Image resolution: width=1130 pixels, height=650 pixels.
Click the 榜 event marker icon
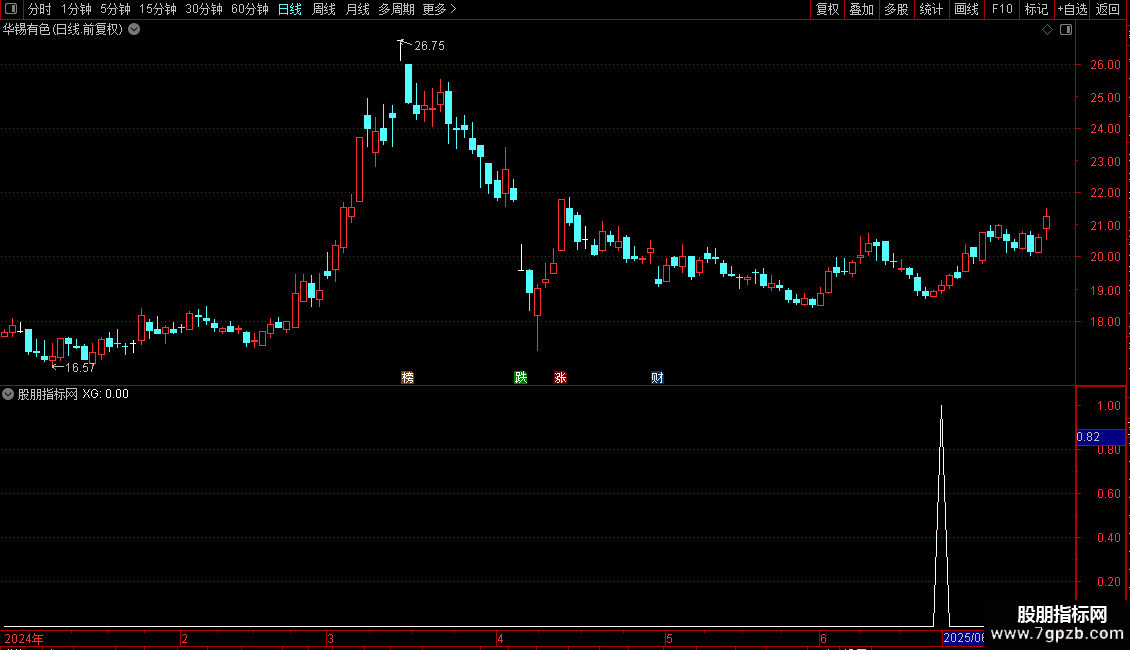408,378
